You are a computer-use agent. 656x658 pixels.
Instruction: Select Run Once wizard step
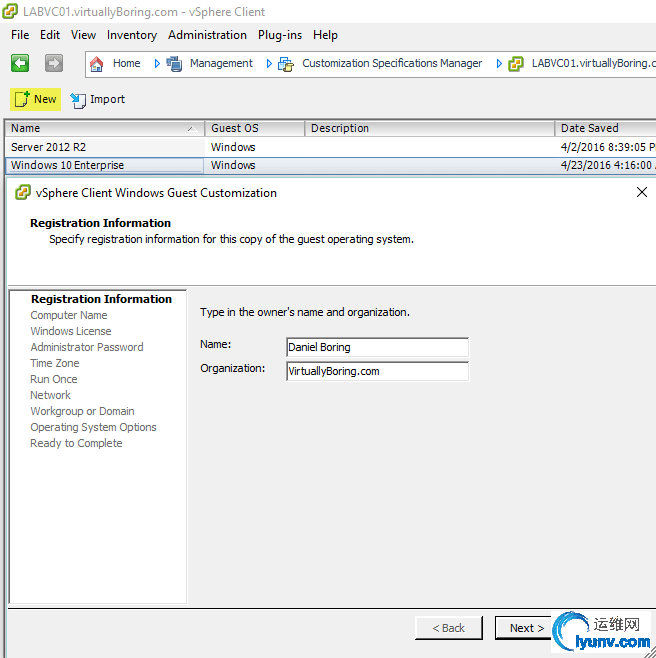pyautogui.click(x=54, y=379)
